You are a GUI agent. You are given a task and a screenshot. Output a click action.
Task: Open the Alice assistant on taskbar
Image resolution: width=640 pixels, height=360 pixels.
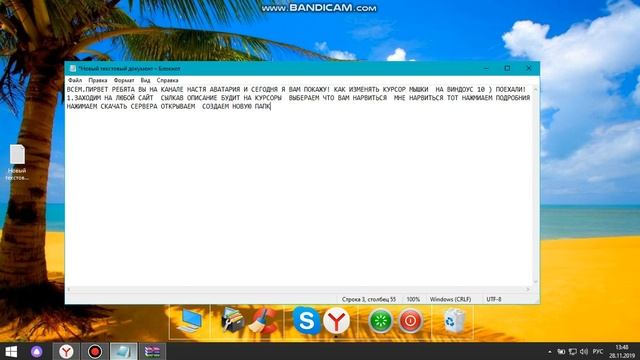(x=37, y=351)
